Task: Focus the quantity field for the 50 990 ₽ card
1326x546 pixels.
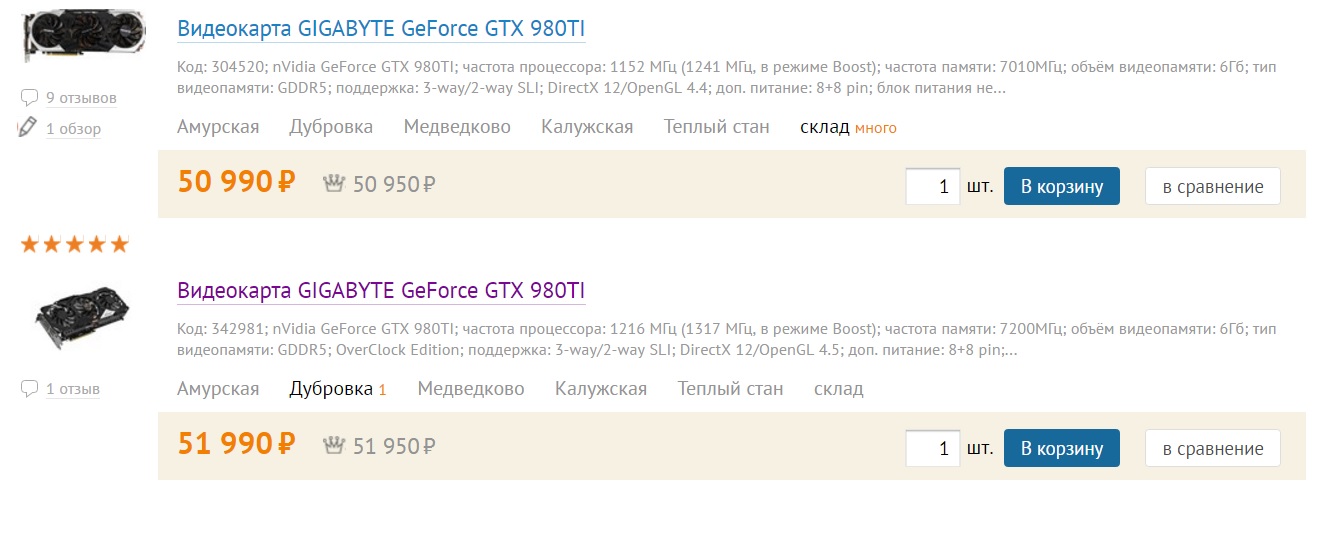Action: [932, 186]
